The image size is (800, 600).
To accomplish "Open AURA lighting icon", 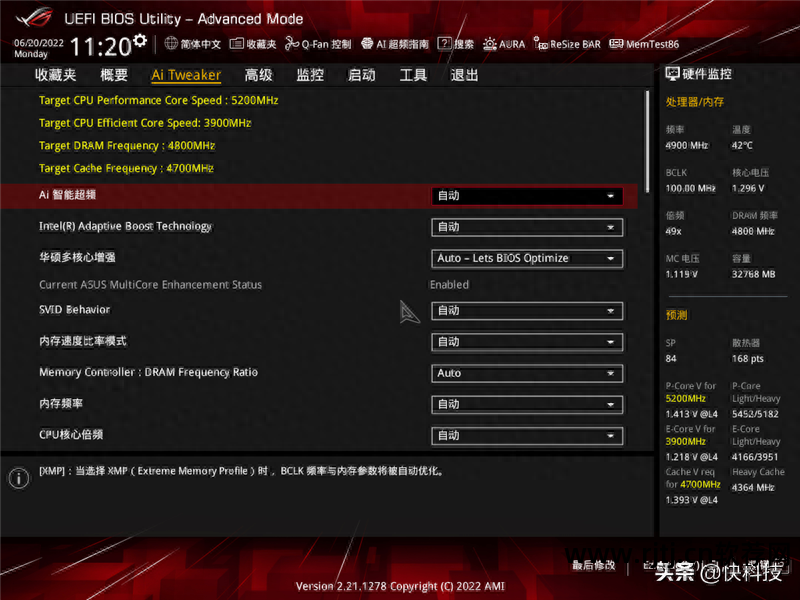I will (490, 44).
